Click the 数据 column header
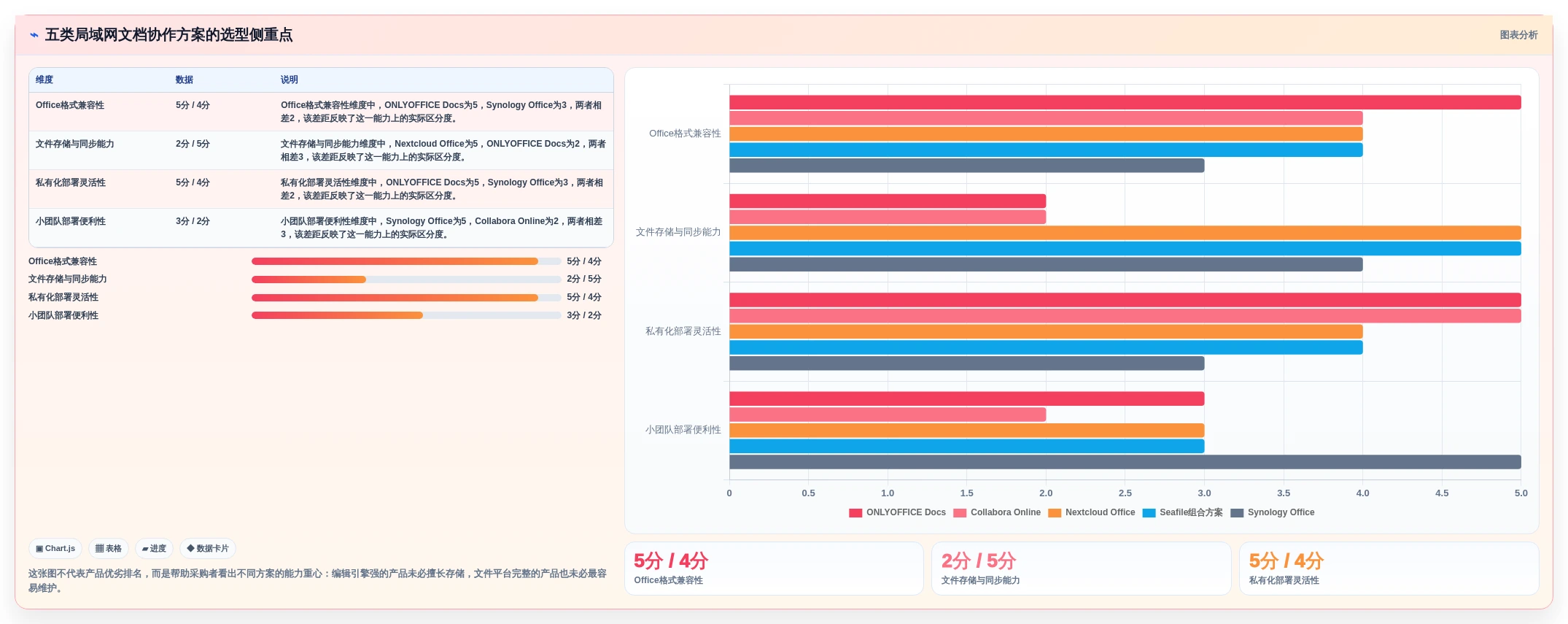1568x624 pixels. pyautogui.click(x=185, y=80)
